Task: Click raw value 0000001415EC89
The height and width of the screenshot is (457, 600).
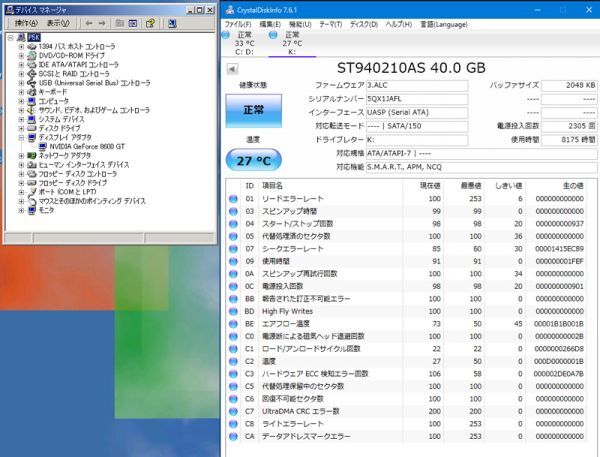Action: pos(559,249)
